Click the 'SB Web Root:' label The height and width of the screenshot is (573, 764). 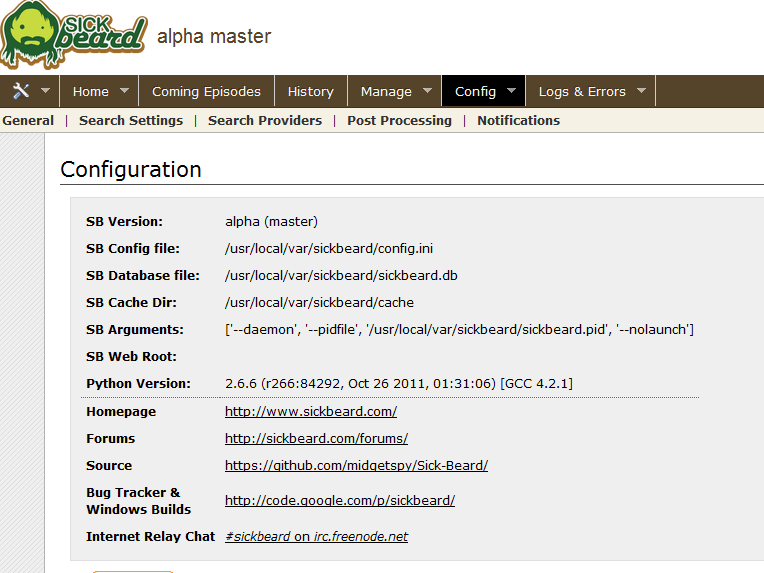coord(132,357)
